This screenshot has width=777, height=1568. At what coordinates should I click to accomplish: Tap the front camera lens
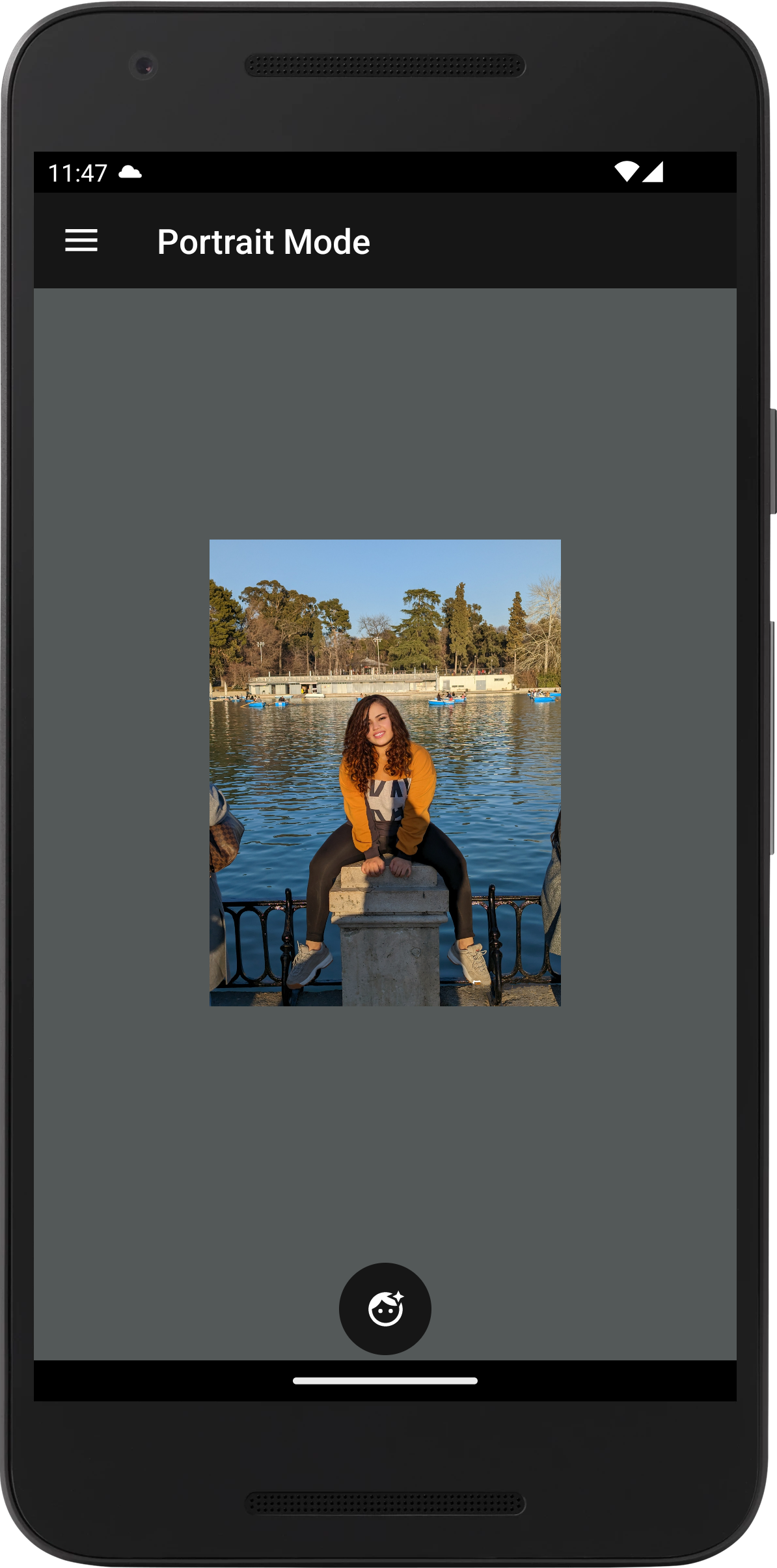(143, 66)
